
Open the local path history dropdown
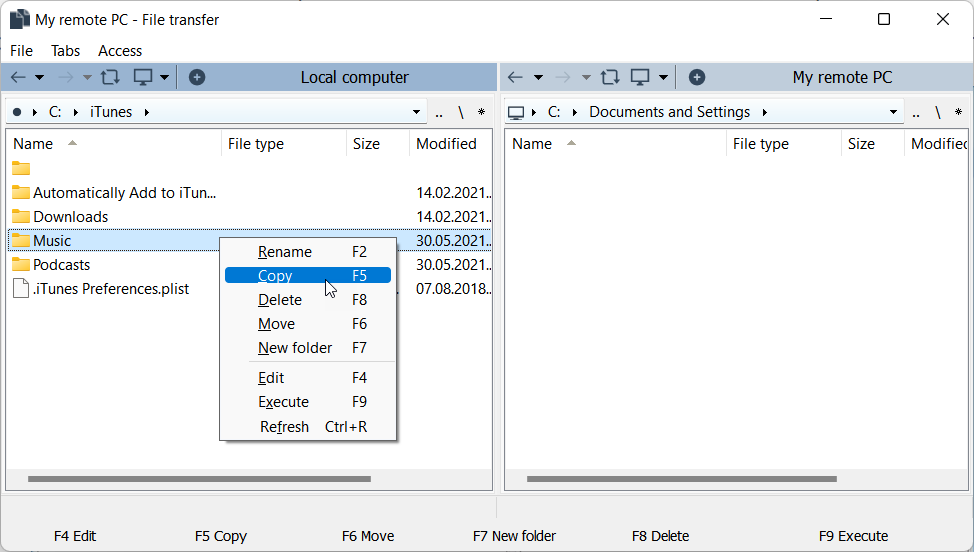(417, 112)
